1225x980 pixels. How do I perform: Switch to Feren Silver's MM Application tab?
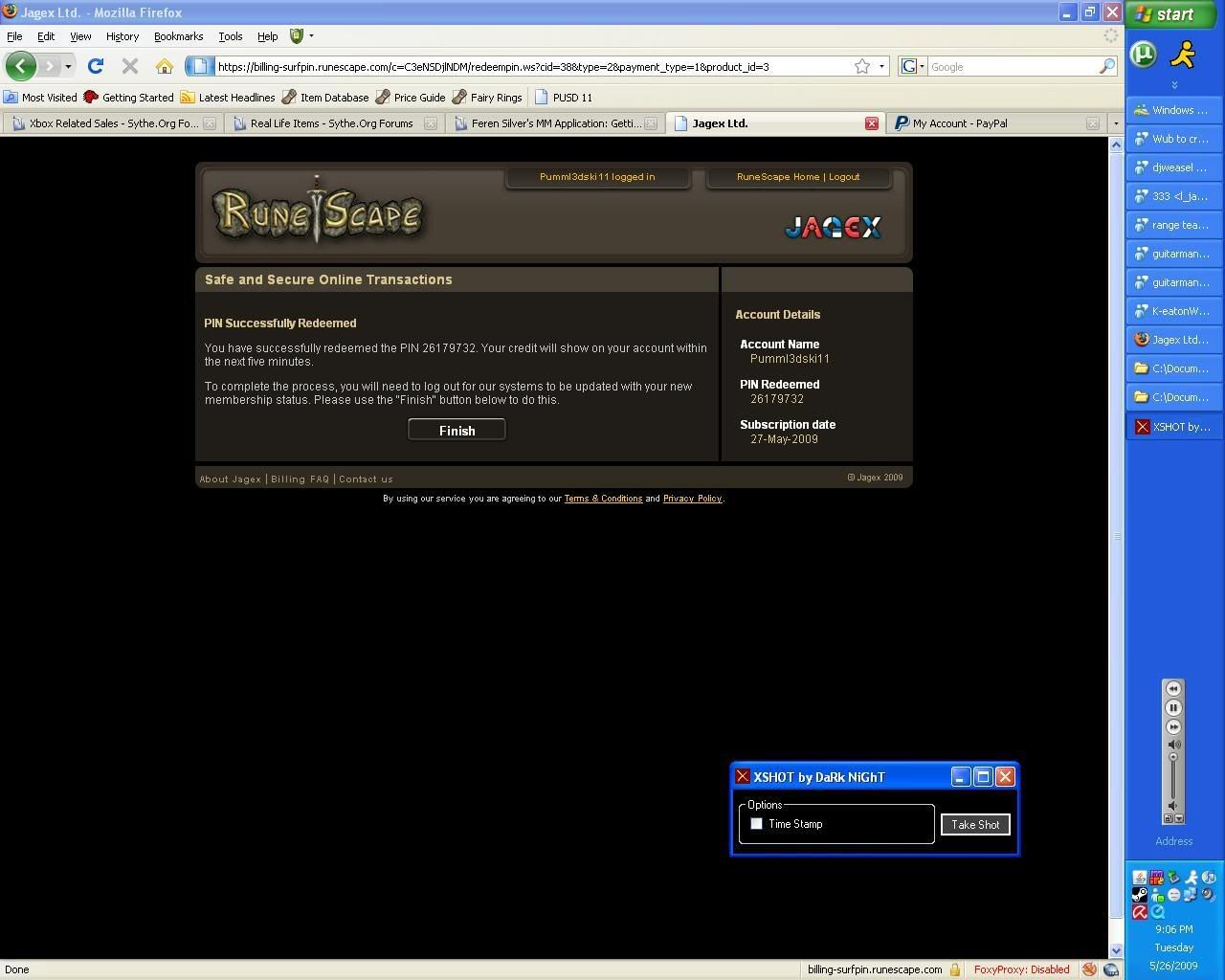555,123
